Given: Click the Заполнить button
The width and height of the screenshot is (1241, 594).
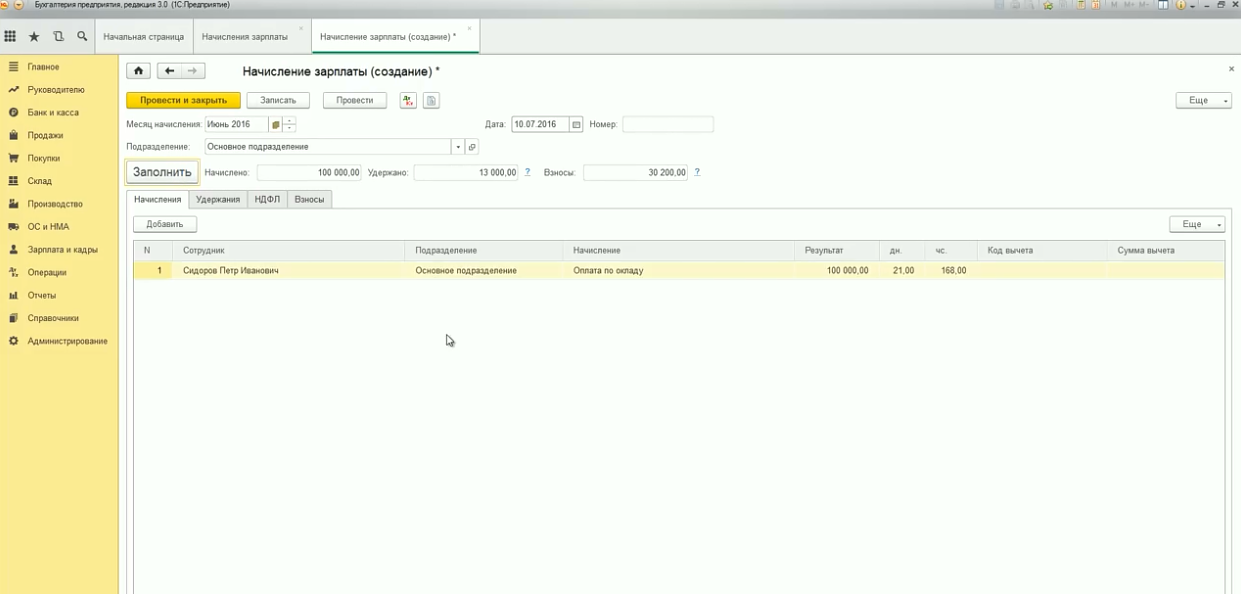Looking at the screenshot, I should pyautogui.click(x=162, y=172).
